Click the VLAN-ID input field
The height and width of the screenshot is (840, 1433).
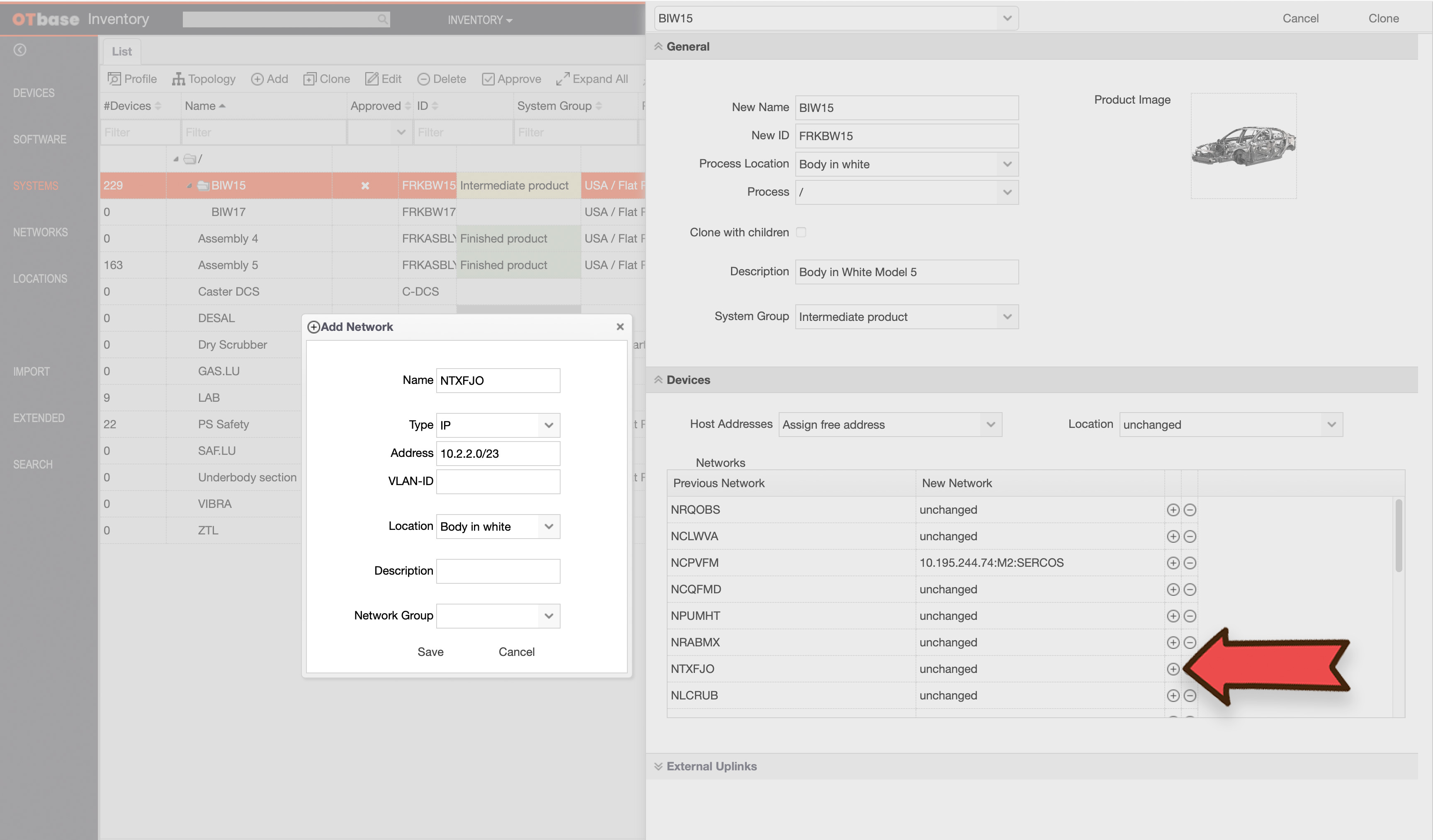point(498,481)
